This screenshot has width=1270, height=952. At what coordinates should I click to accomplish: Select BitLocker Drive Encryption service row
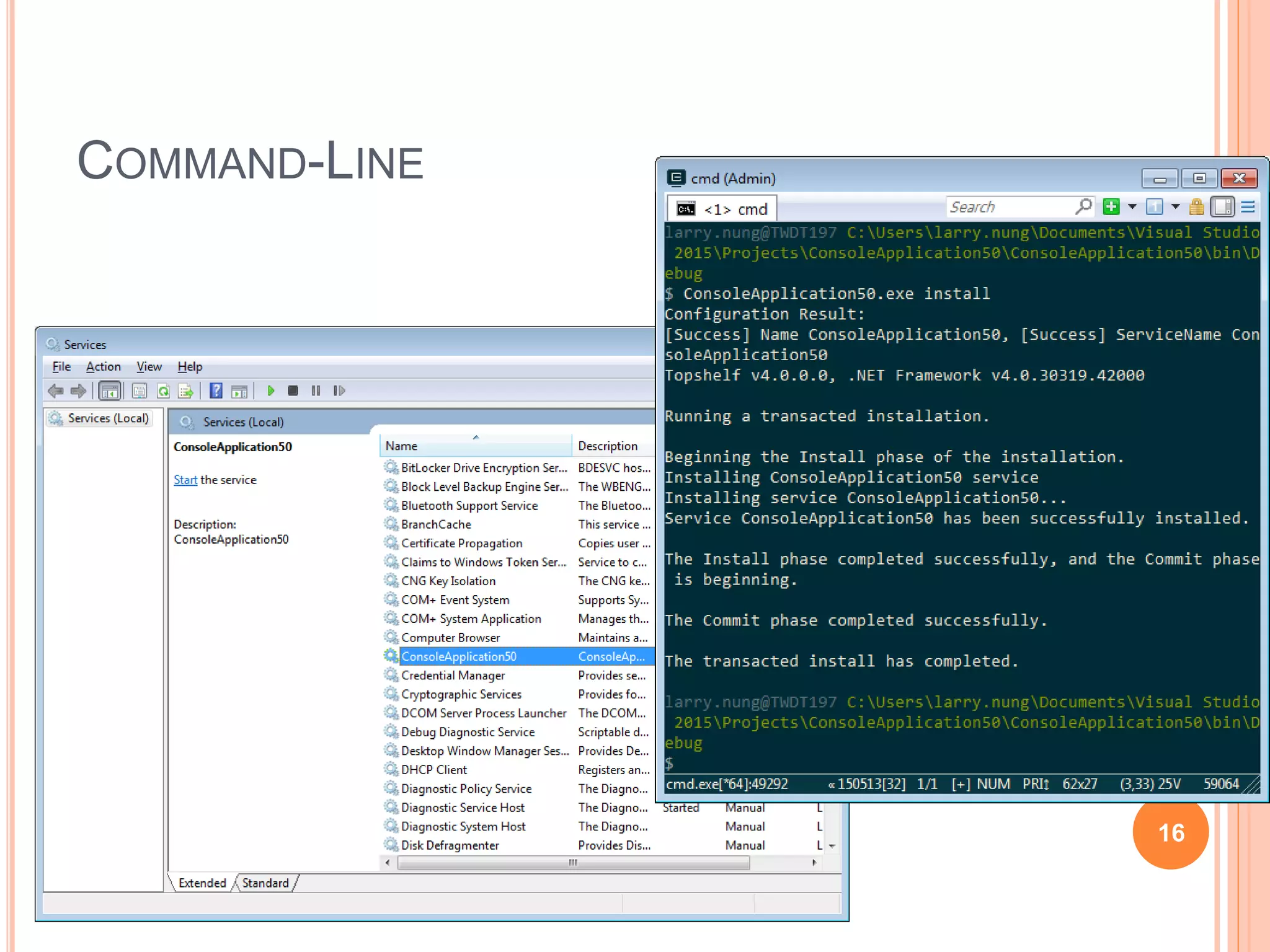click(x=518, y=468)
